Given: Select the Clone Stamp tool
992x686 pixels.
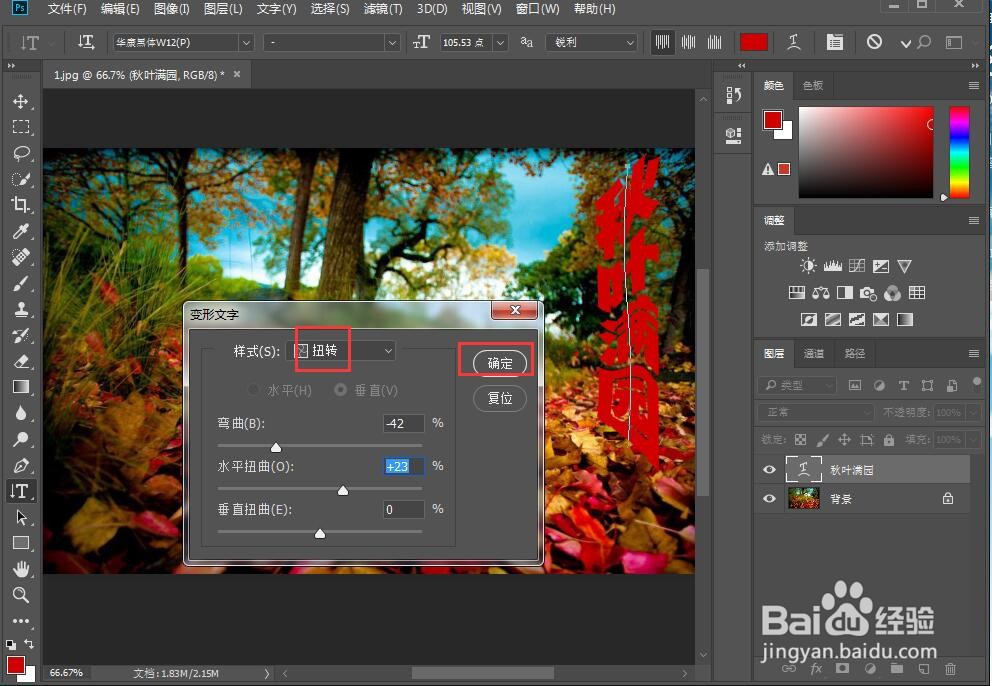Looking at the screenshot, I should (21, 309).
